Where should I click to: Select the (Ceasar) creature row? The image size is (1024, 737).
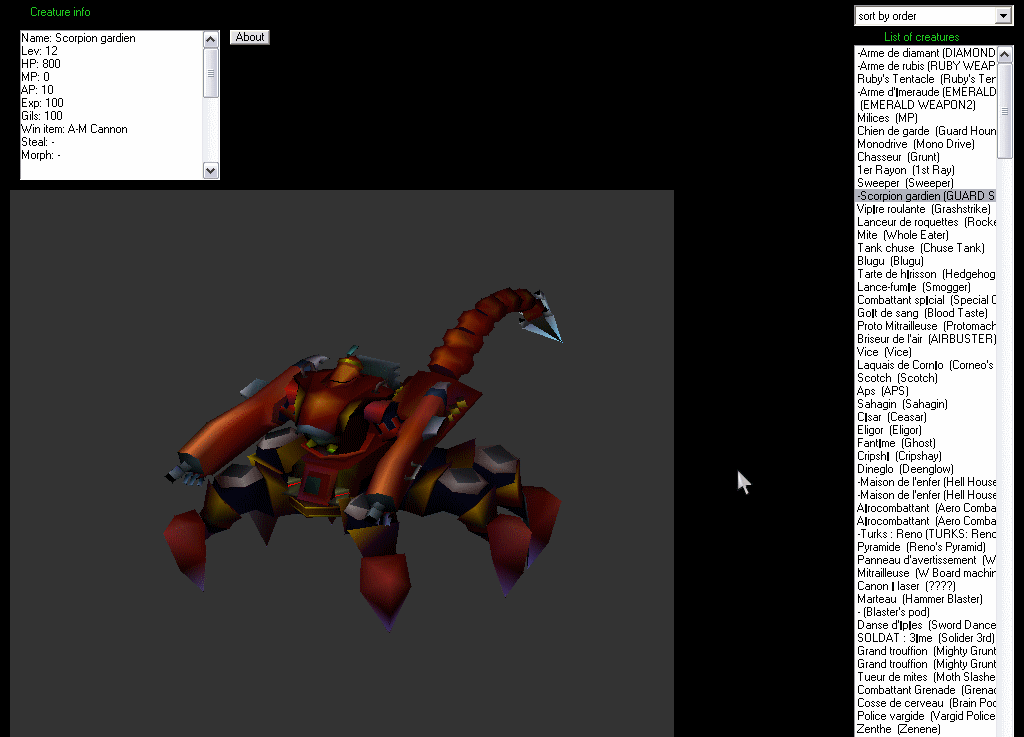click(926, 417)
